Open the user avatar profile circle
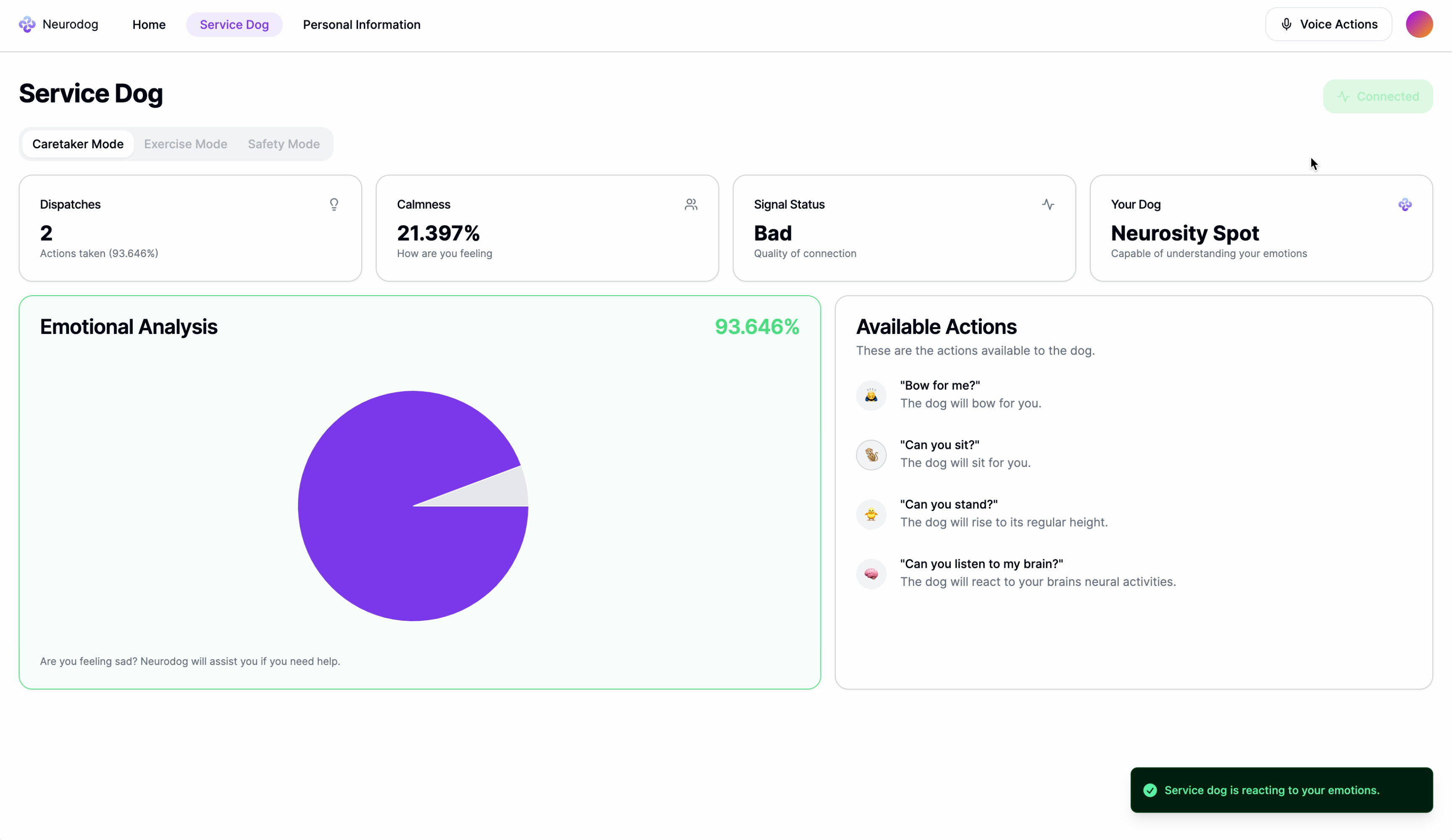 1418,24
